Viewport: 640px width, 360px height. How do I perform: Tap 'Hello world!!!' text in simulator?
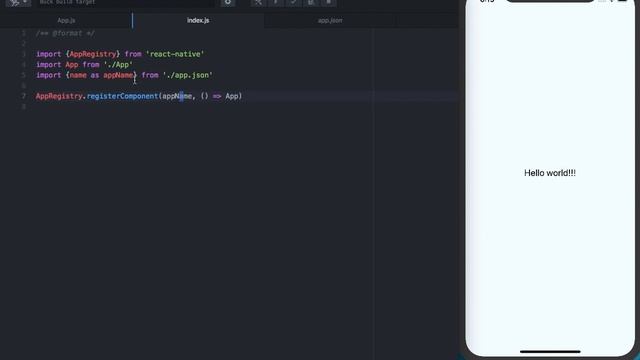550,173
